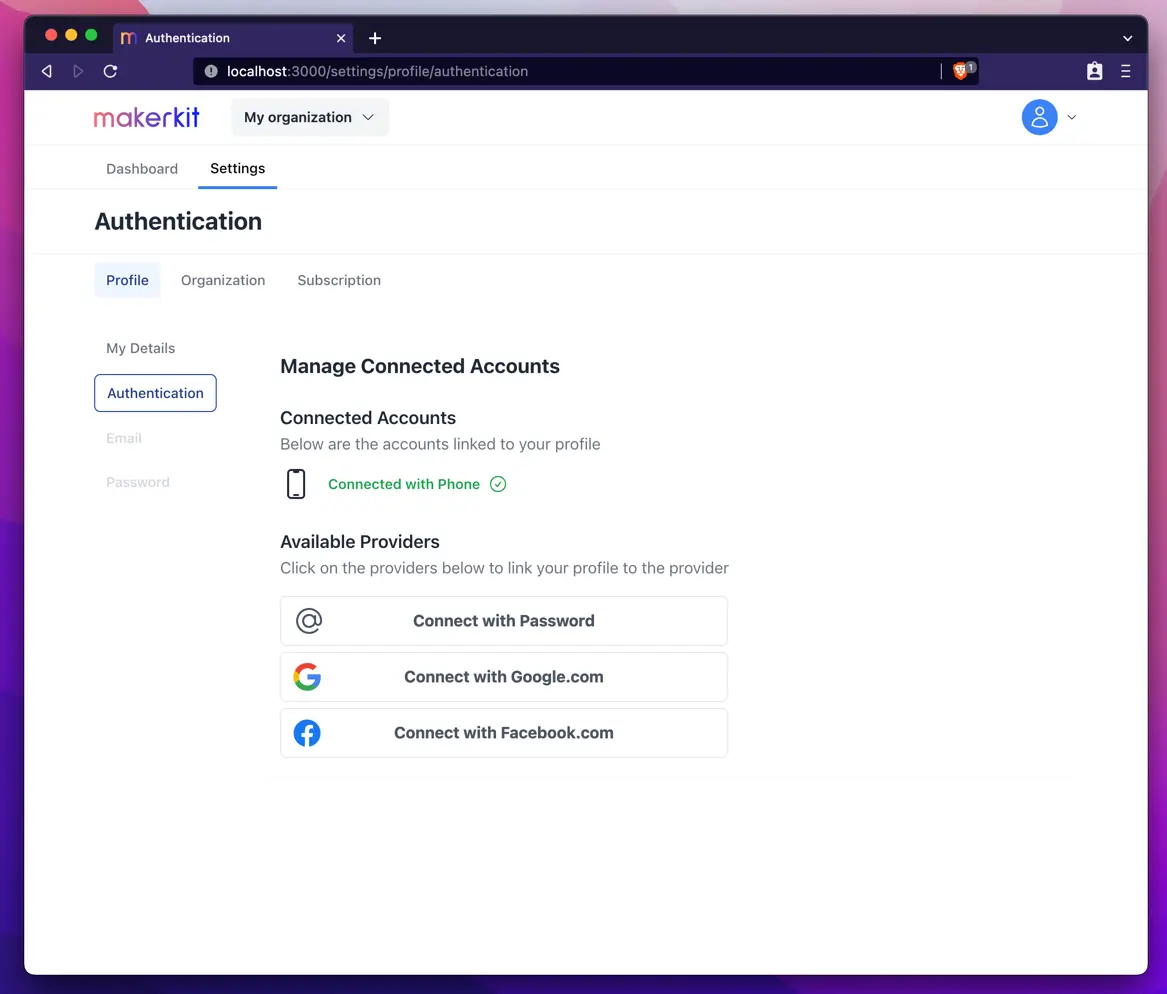Click the chevron at the tab bar's right edge
Screen dimensions: 1167x994
click(x=1128, y=37)
